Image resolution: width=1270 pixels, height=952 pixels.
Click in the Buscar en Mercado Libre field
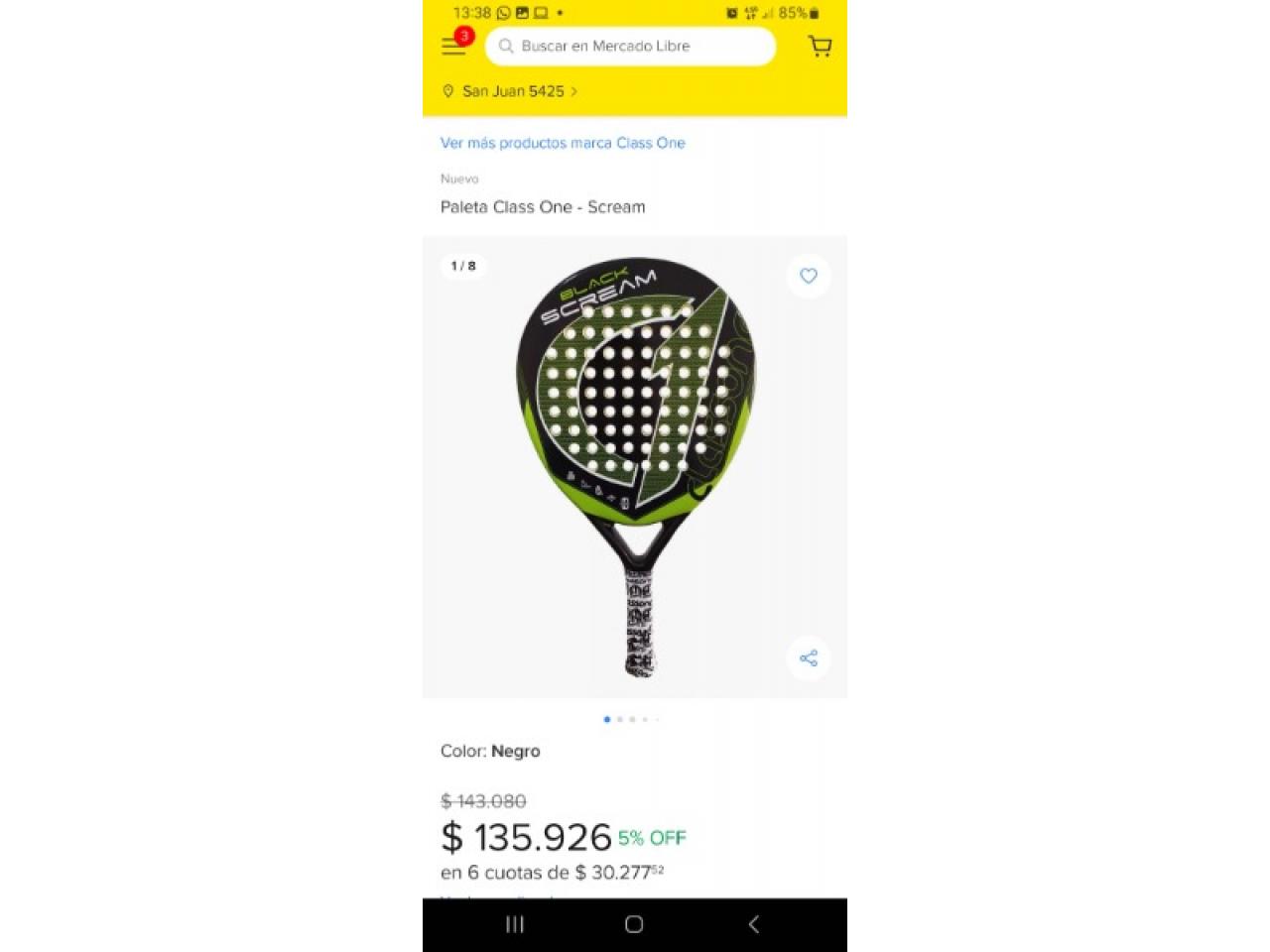(631, 46)
